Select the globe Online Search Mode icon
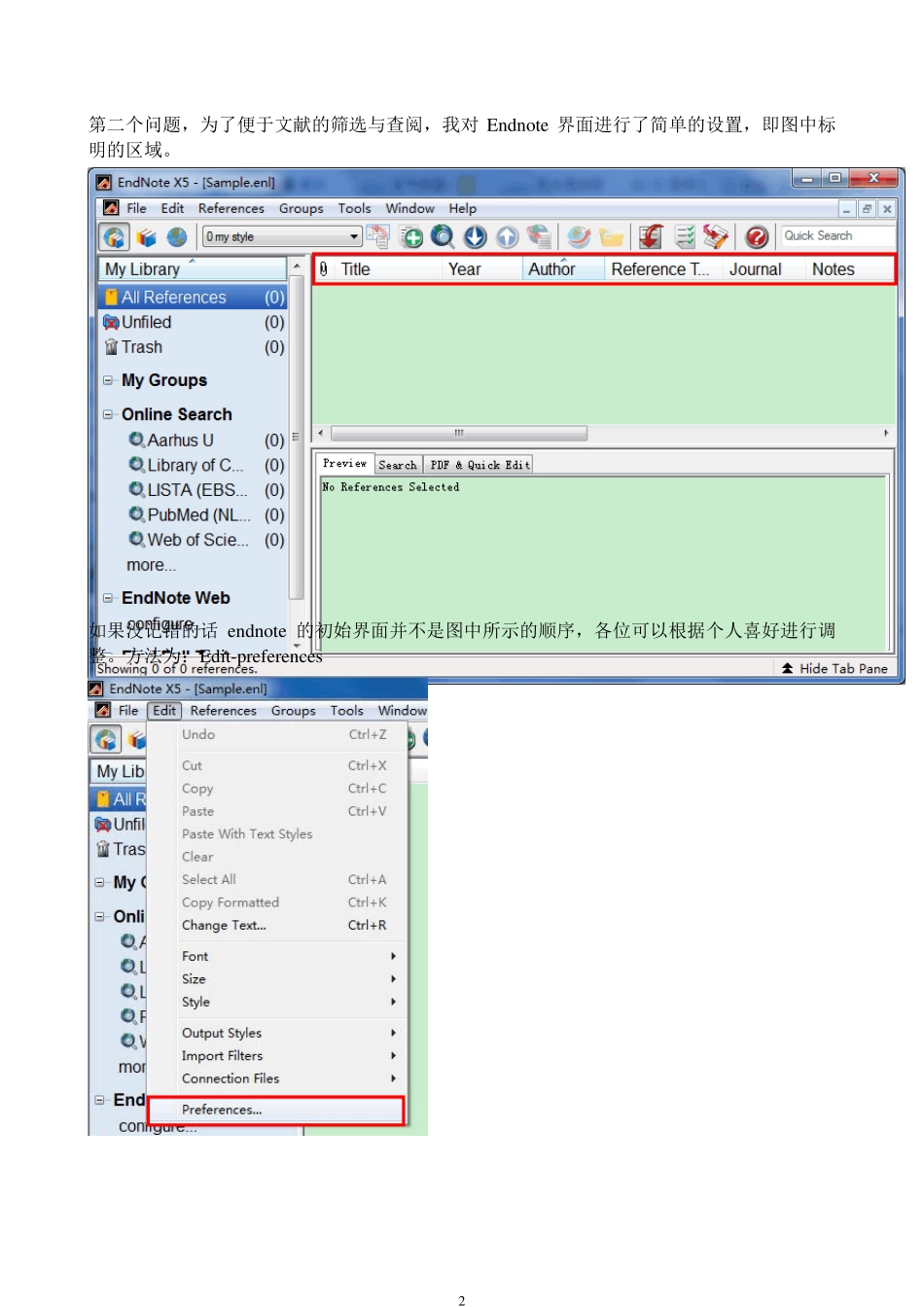Screen dimensions: 924x1307 176,237
